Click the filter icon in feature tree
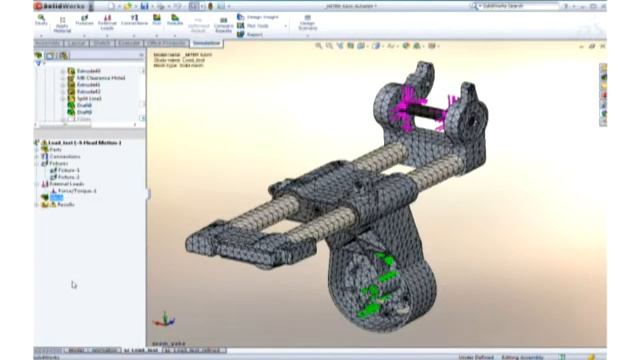This screenshot has width=640, height=360. coord(39,64)
